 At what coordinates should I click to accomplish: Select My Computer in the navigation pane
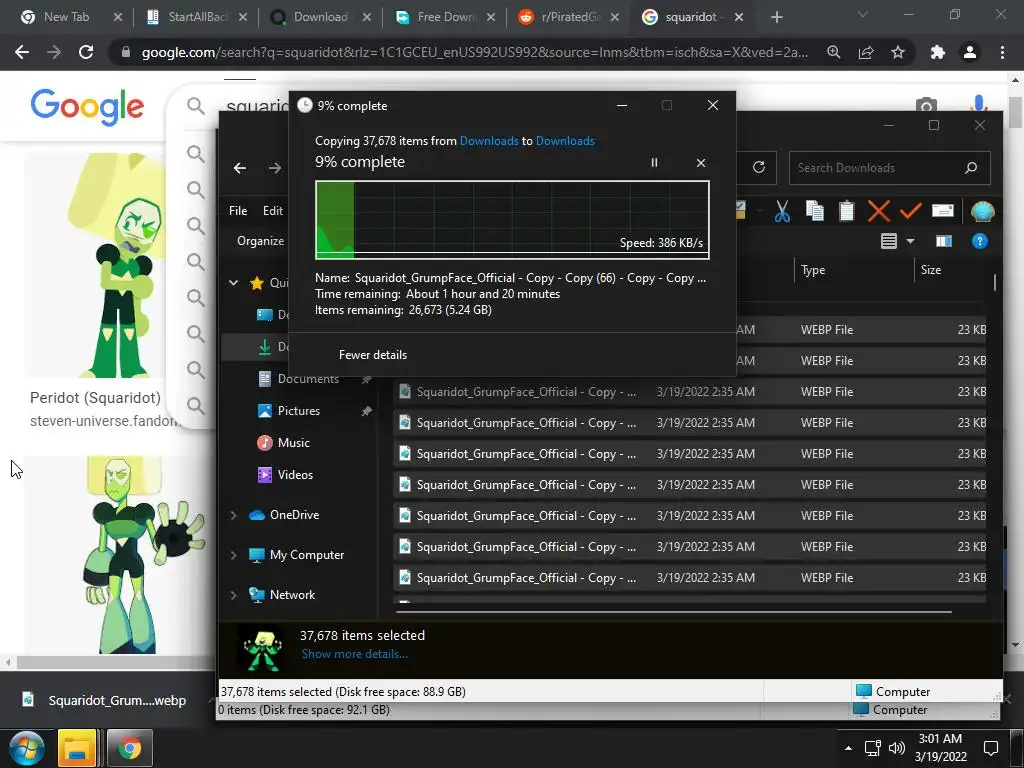(x=306, y=555)
